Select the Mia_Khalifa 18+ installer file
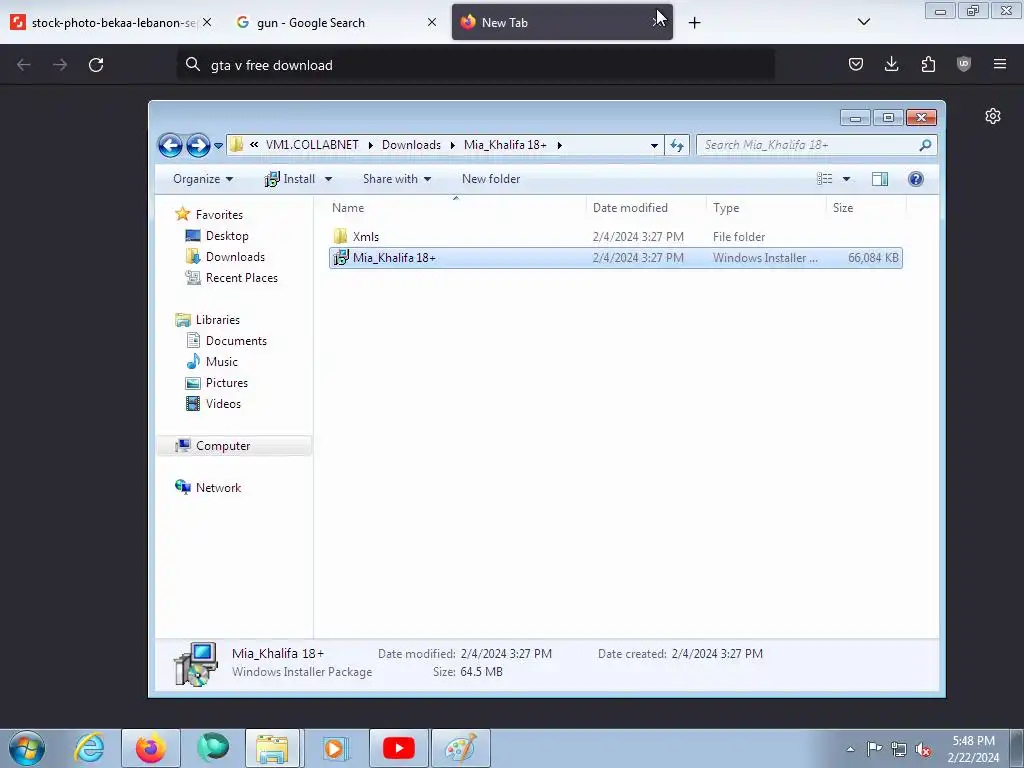 pos(616,258)
